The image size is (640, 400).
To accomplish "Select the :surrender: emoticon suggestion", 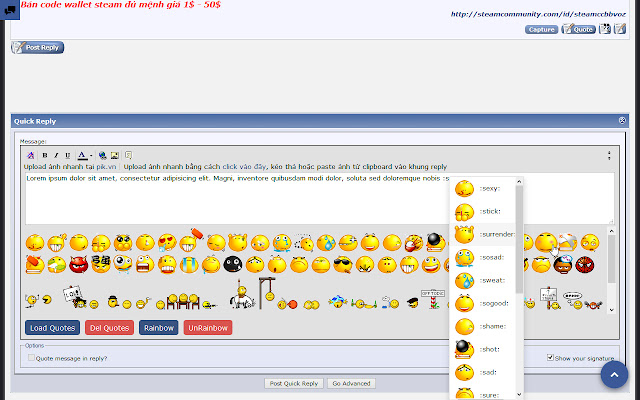I will point(484,234).
